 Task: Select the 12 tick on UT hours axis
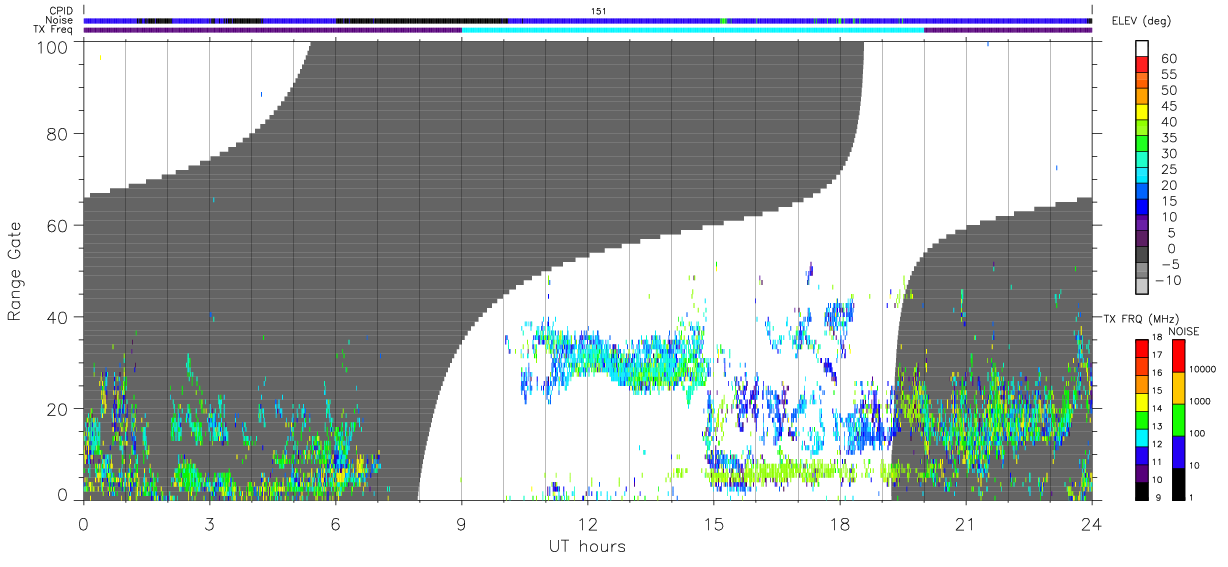(x=587, y=523)
